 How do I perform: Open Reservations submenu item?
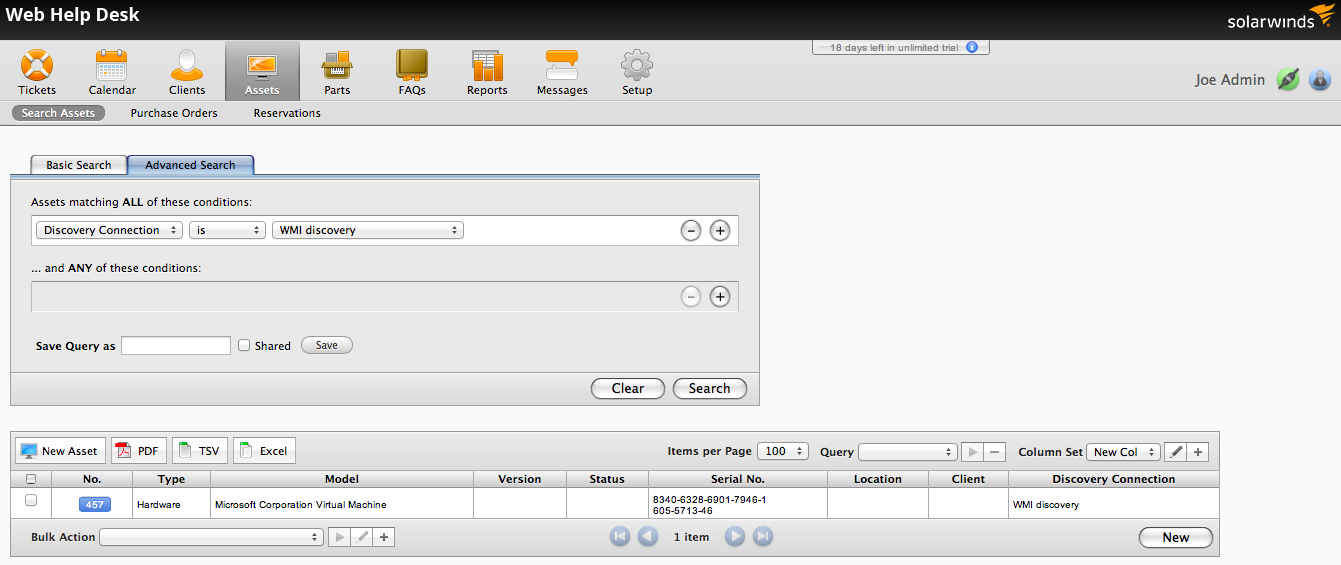coord(287,113)
